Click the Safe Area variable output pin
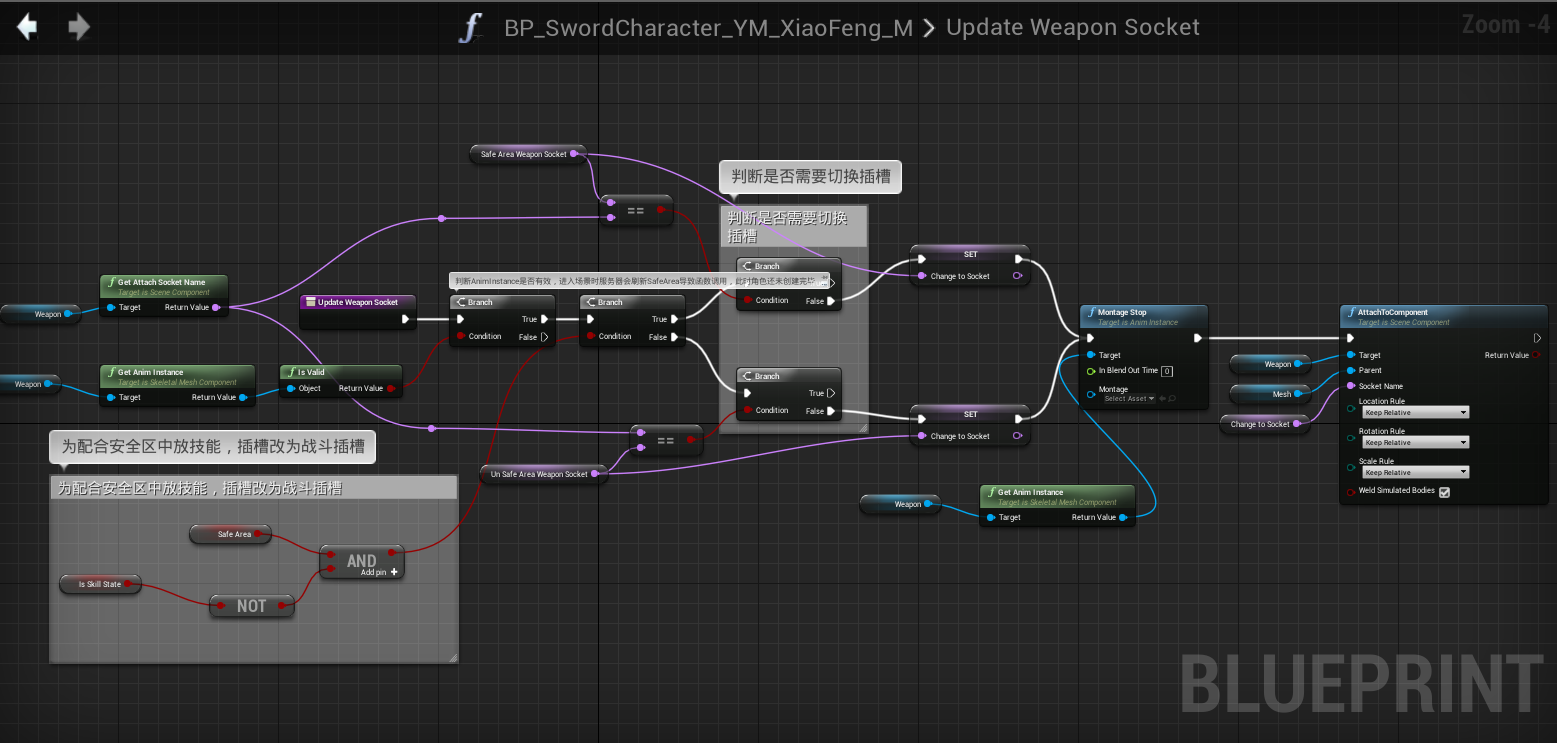Viewport: 1557px width, 743px height. (258, 534)
